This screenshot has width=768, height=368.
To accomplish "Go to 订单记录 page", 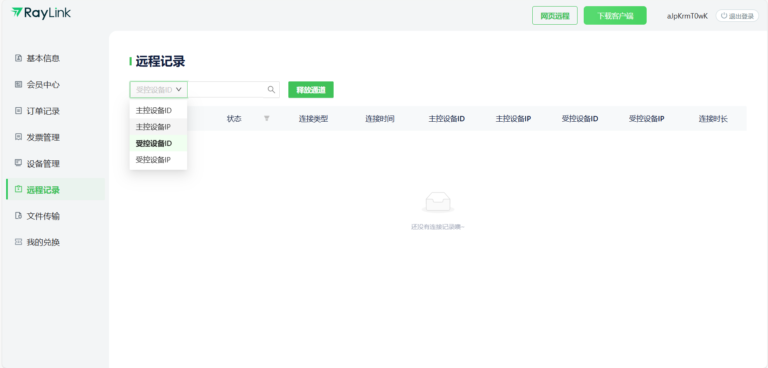I will [55, 111].
